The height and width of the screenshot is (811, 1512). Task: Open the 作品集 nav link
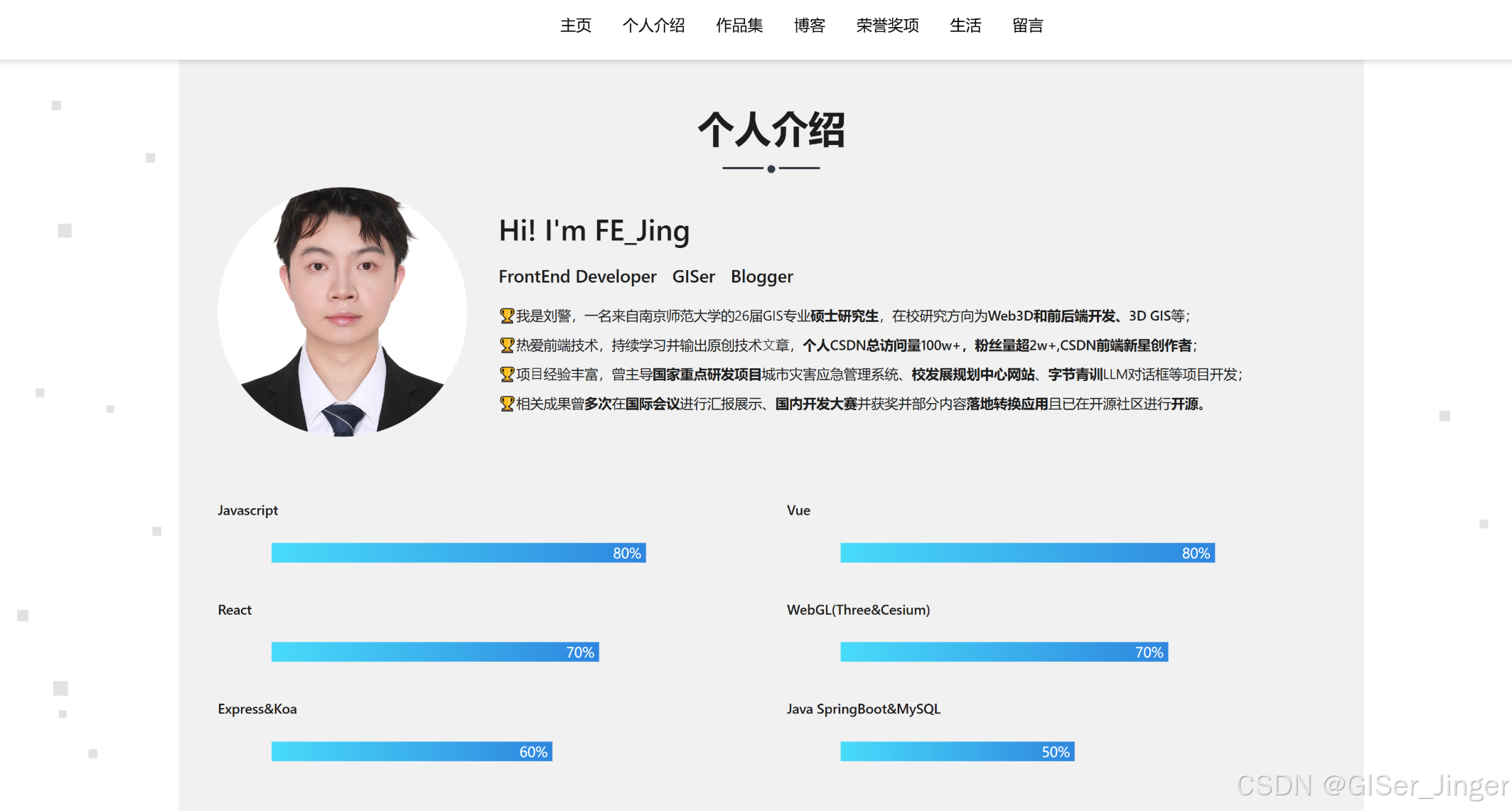tap(739, 26)
